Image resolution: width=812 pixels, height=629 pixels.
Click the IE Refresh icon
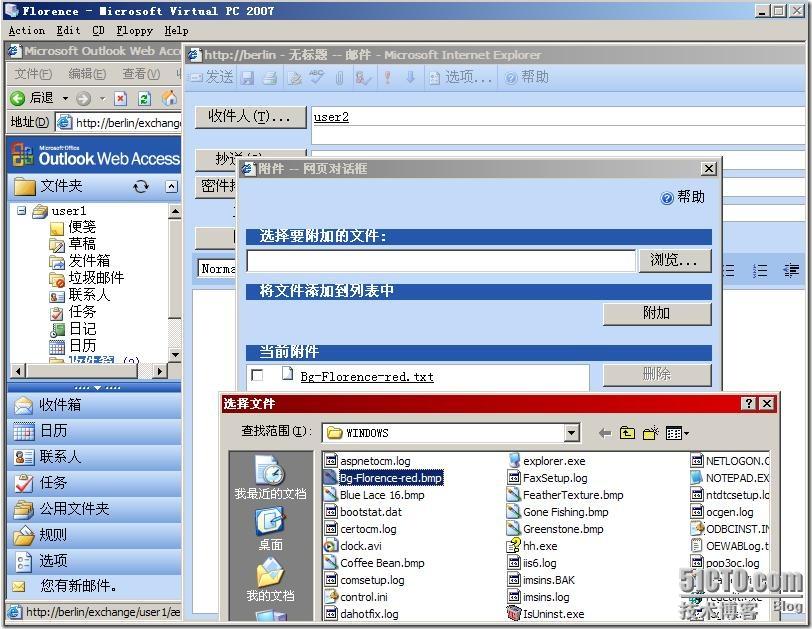[144, 98]
